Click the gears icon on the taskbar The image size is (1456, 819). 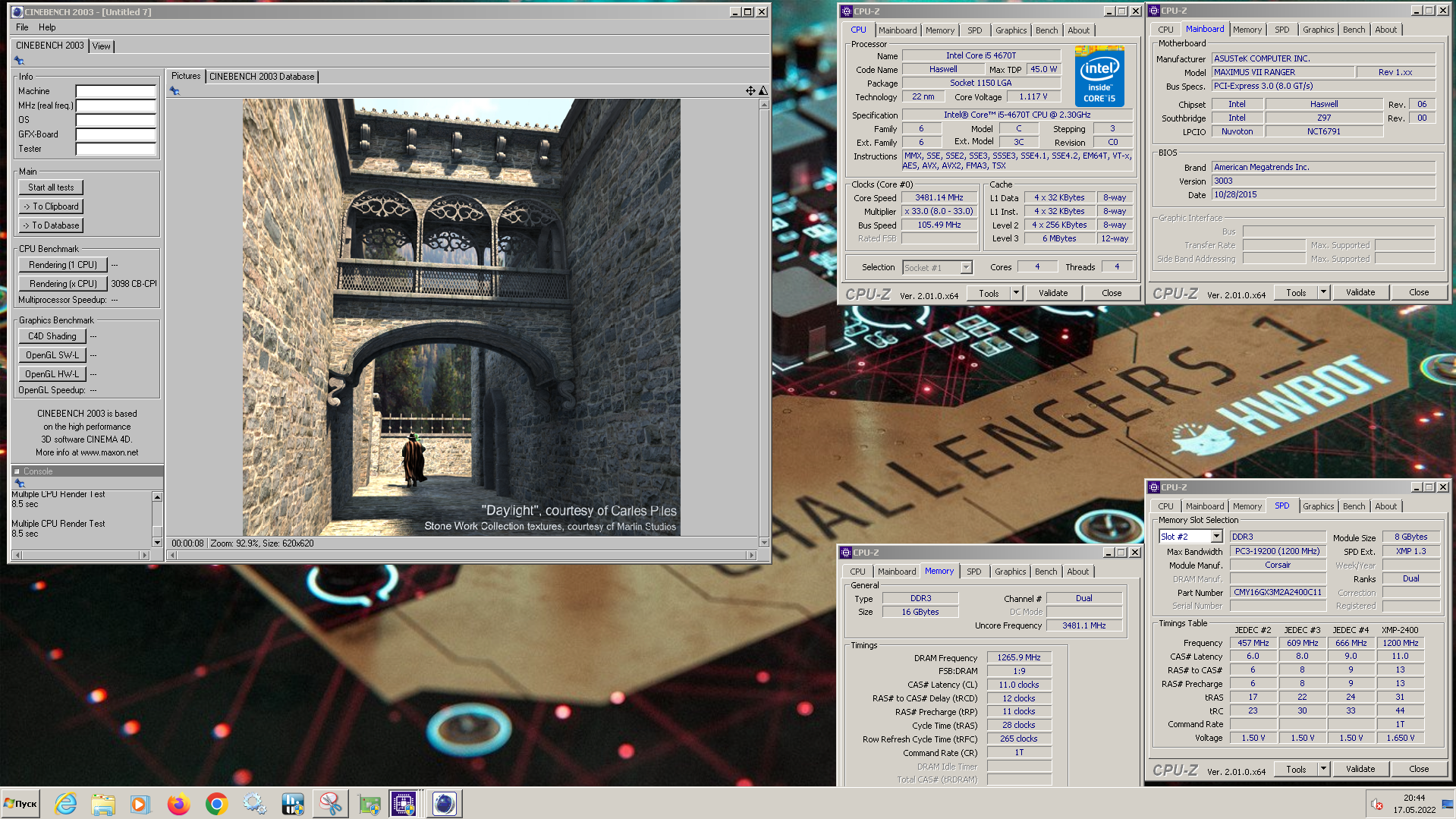(254, 804)
